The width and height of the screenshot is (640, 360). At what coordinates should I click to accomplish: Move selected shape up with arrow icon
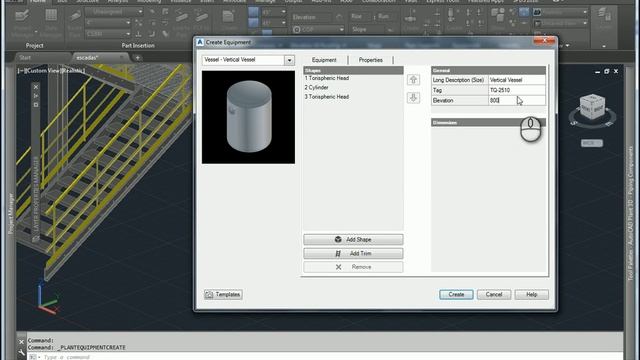[413, 80]
